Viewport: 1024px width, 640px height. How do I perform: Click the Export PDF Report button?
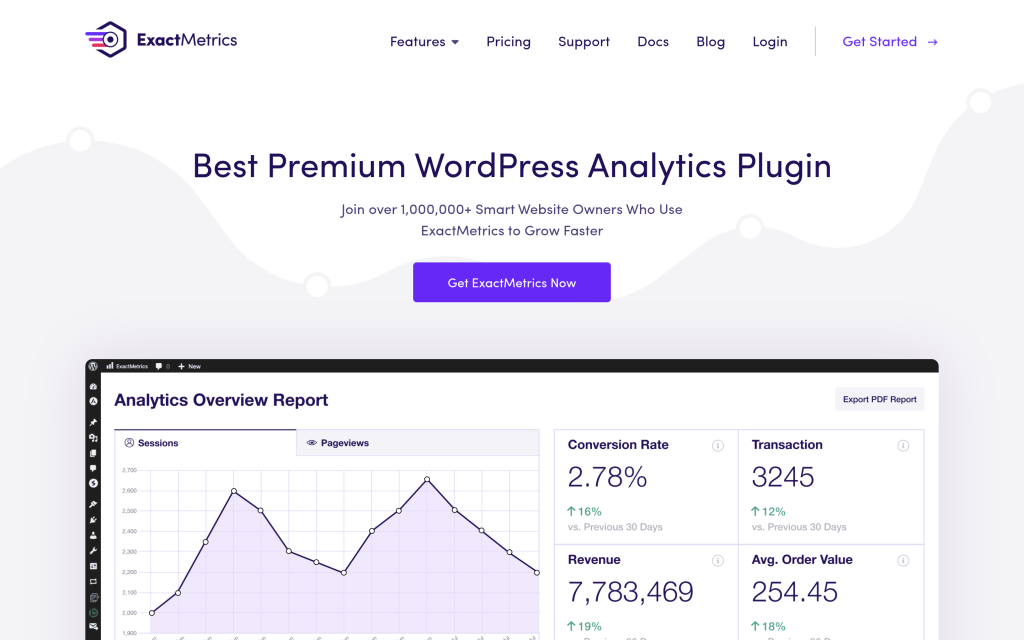tap(880, 399)
